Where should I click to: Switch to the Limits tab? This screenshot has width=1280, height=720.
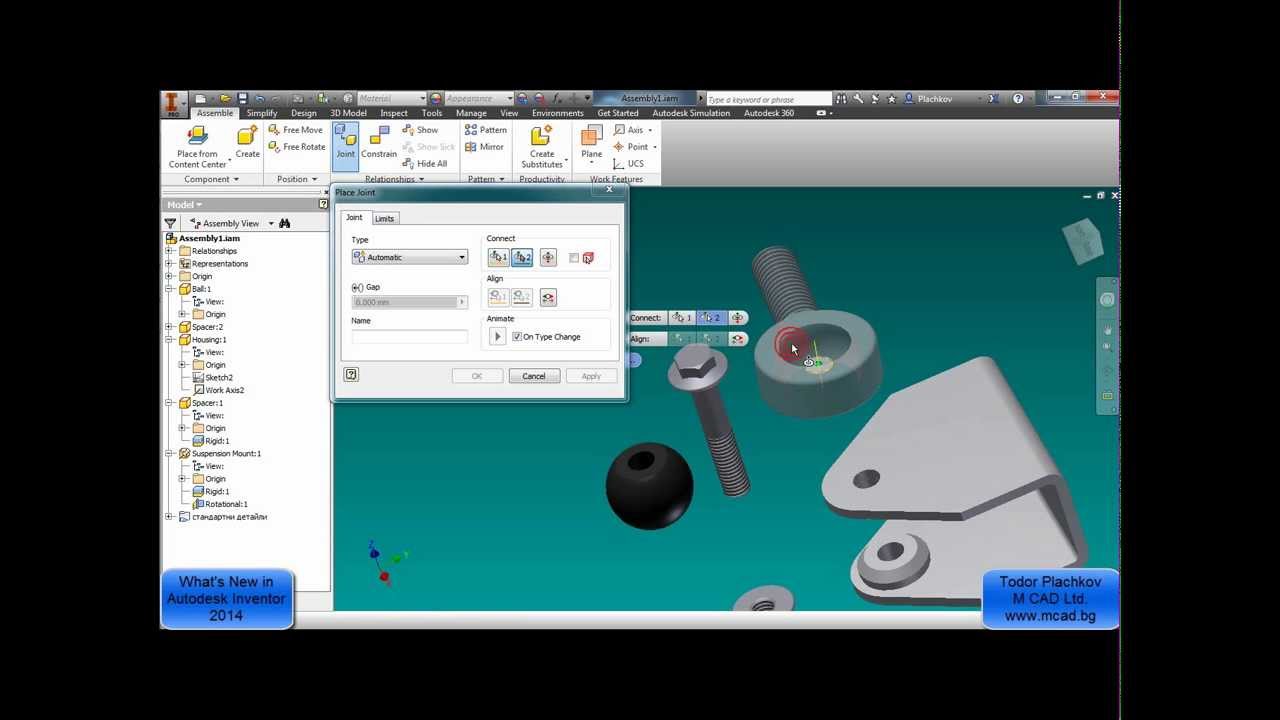(x=385, y=218)
